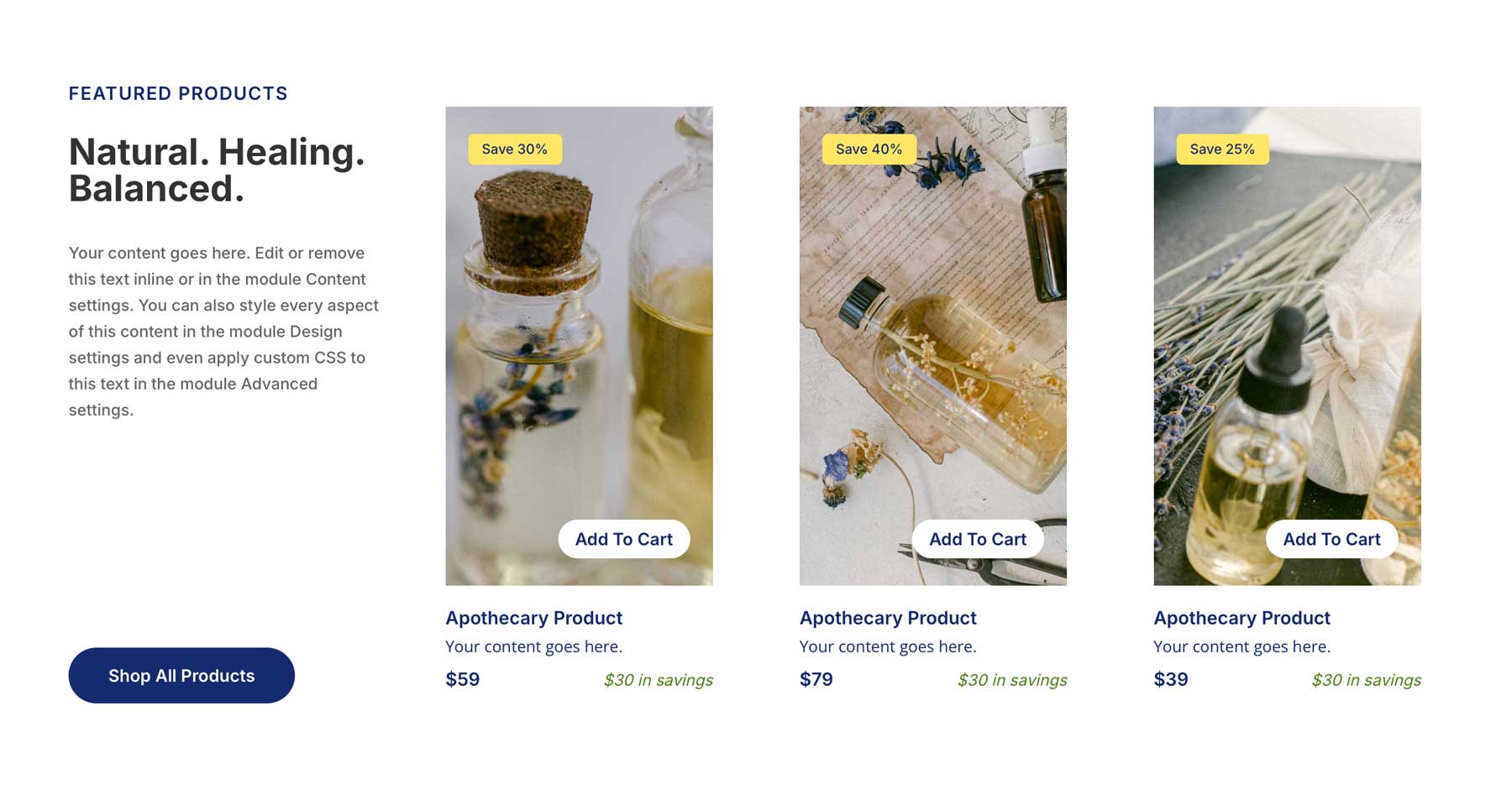Screen dimensions: 1512x785
Task: Click the Save 25% badge
Action: (x=1221, y=149)
